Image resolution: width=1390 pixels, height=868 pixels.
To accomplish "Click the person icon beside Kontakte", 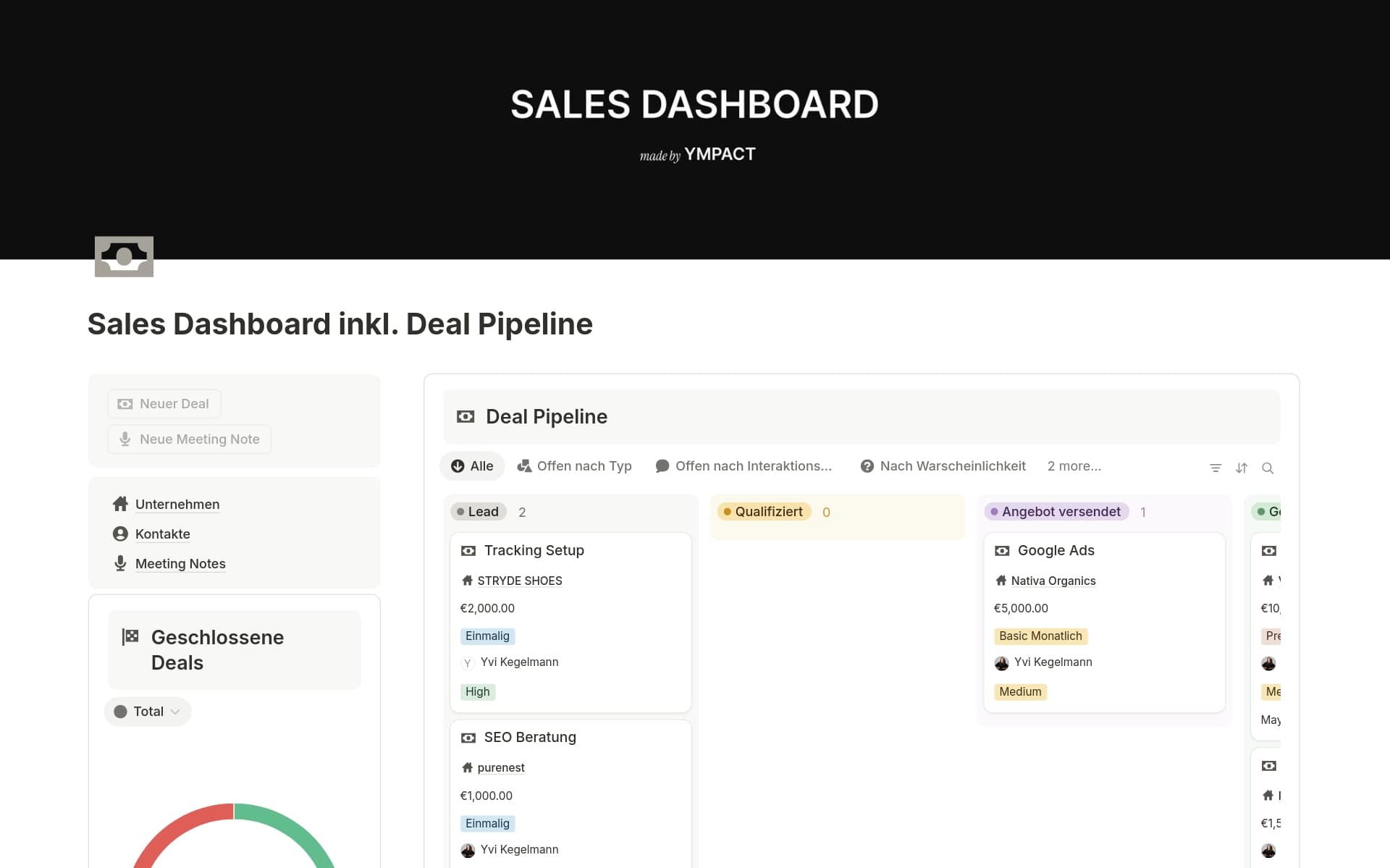I will 120,534.
